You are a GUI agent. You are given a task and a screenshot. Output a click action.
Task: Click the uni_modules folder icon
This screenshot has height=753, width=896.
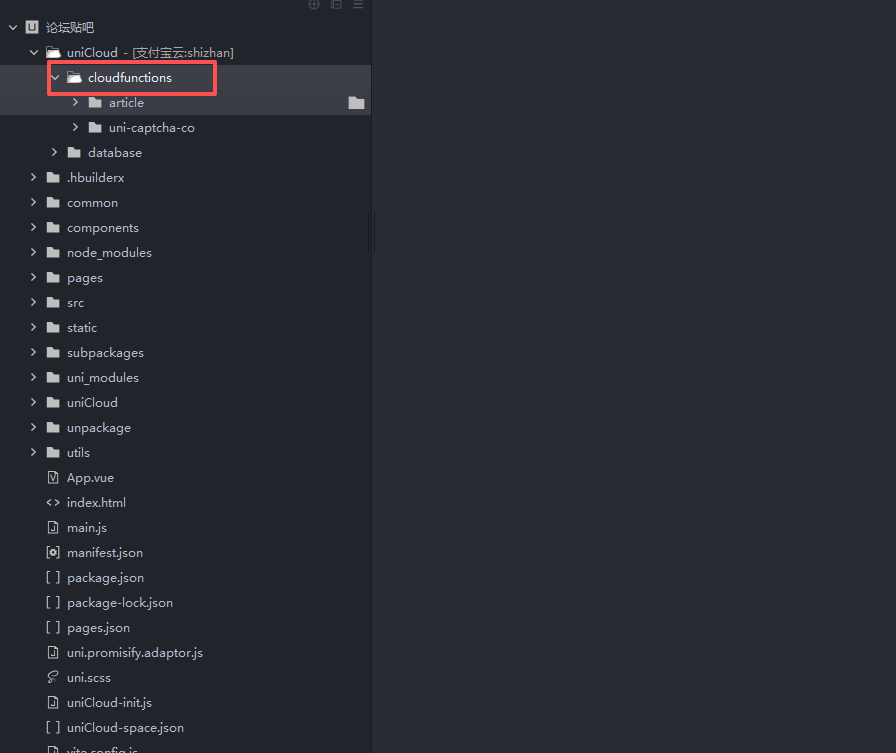[x=53, y=378]
